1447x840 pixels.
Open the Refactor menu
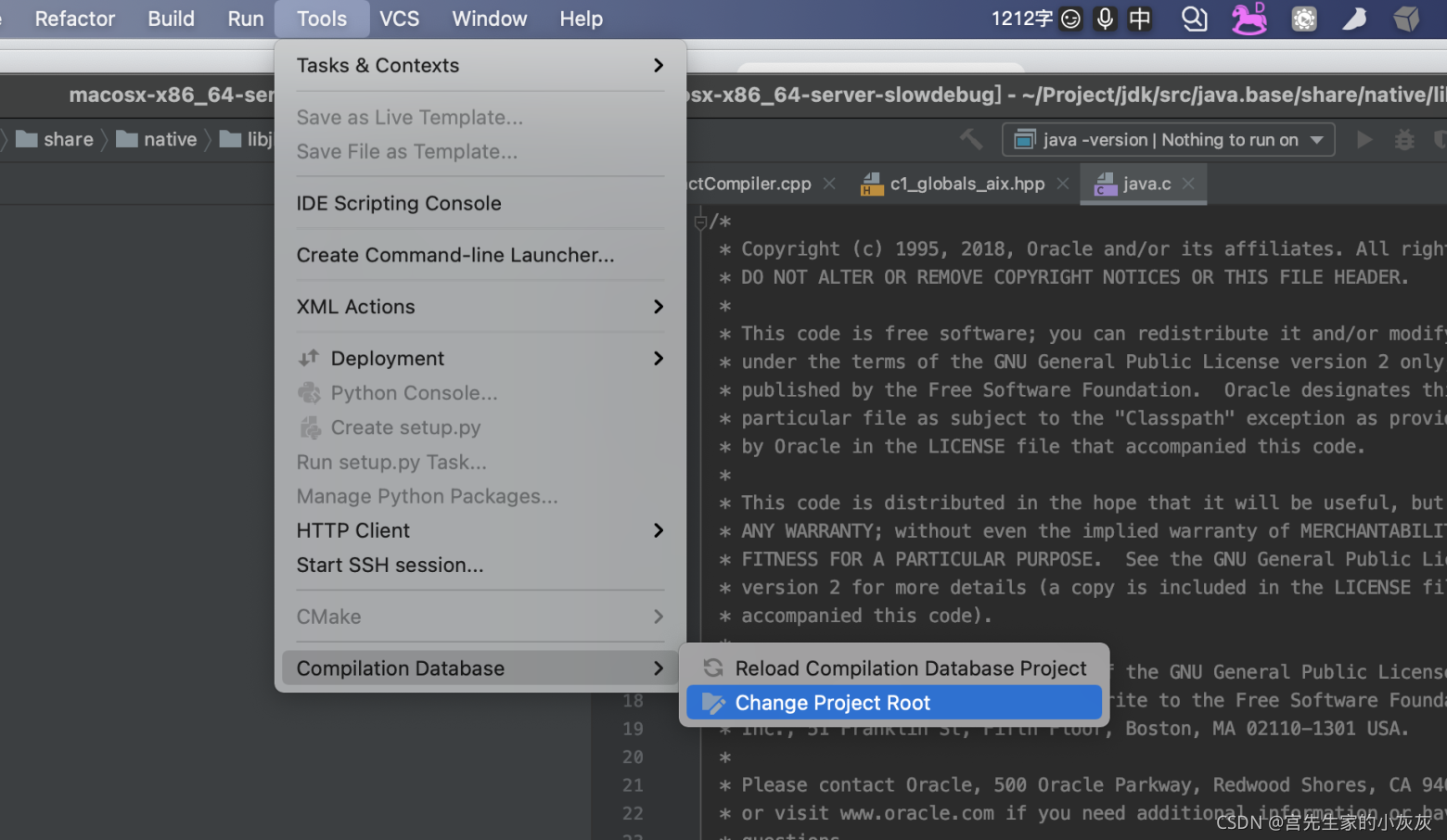click(75, 19)
